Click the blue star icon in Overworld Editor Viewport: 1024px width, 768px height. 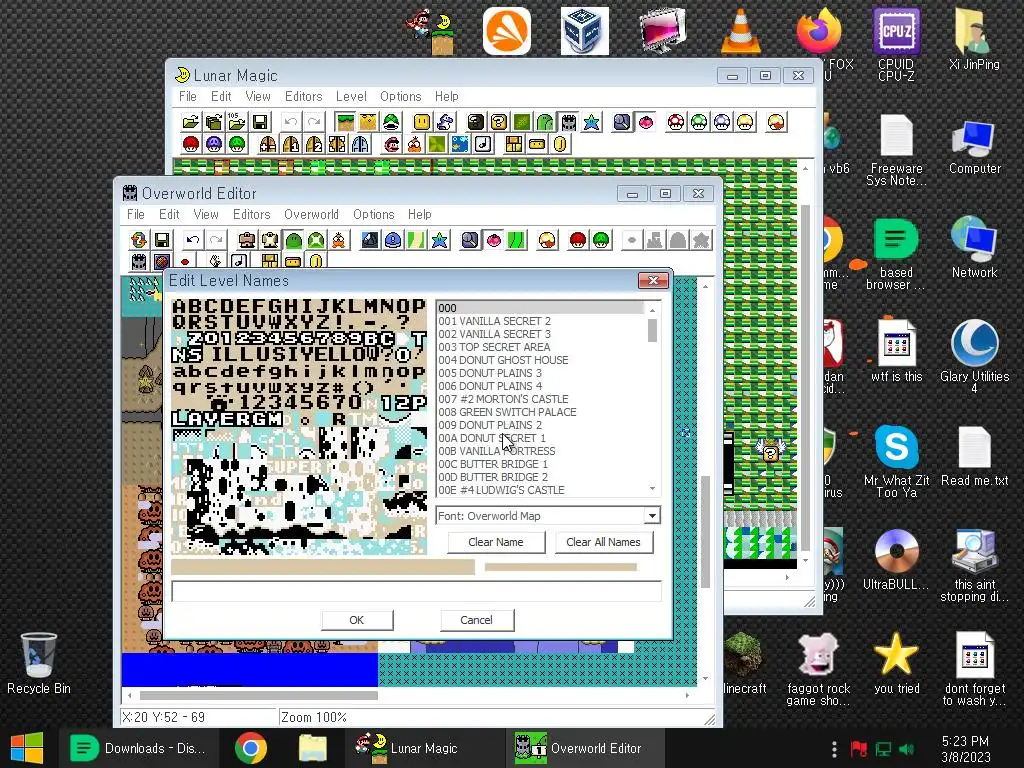[440, 240]
